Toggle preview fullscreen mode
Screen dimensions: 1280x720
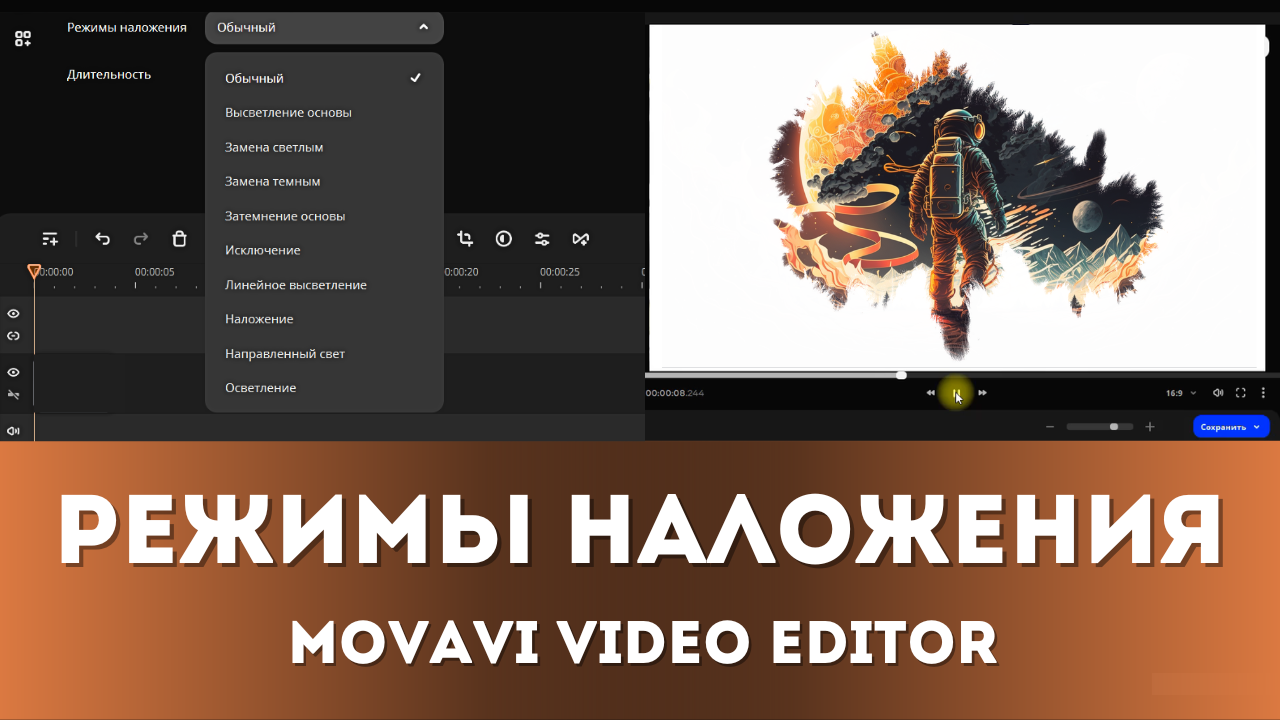click(x=1241, y=393)
